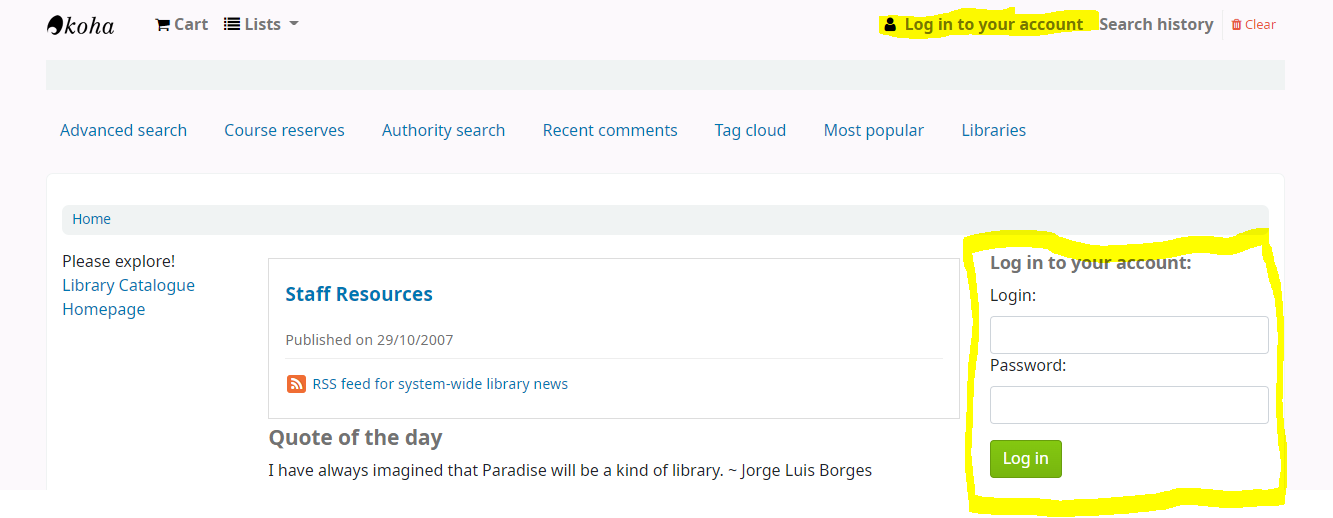Open Authority search
The width and height of the screenshot is (1333, 518).
click(443, 130)
